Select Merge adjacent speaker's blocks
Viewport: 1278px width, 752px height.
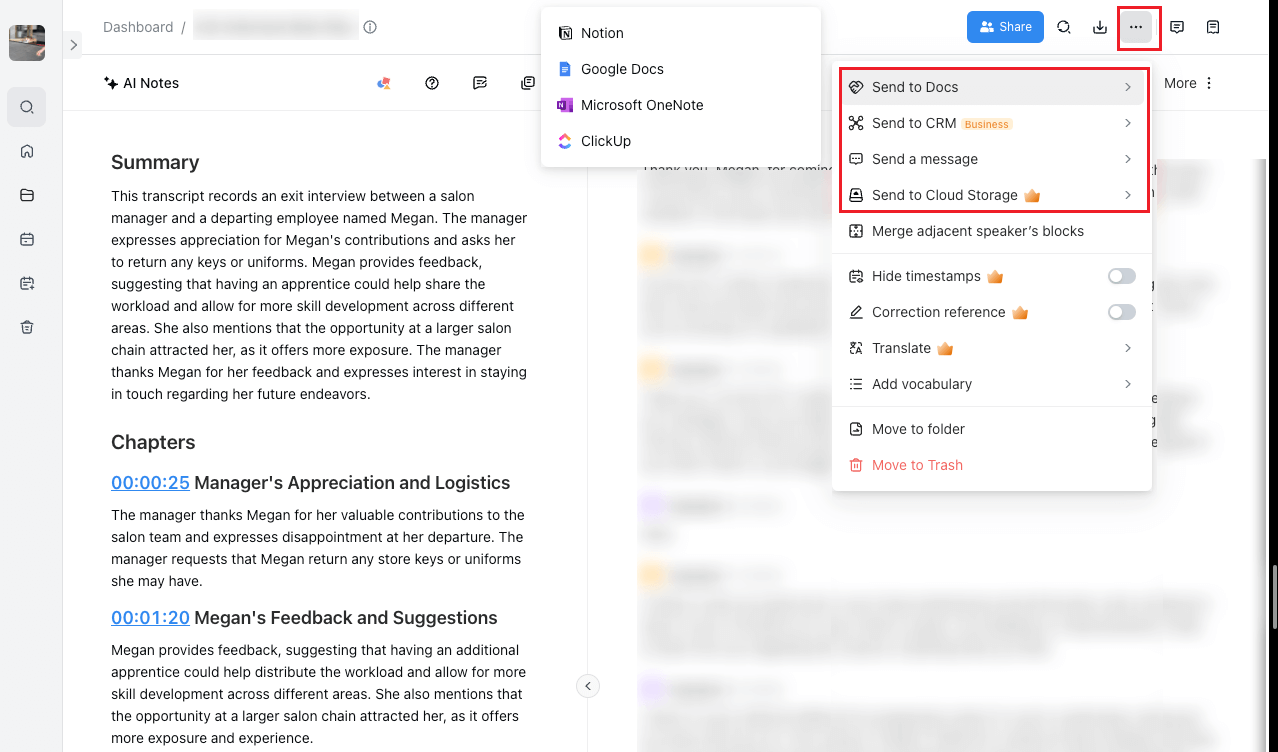(992, 231)
